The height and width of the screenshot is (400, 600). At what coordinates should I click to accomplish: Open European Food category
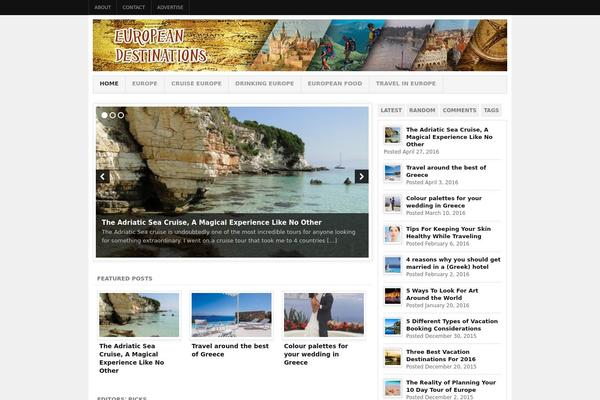tap(335, 83)
